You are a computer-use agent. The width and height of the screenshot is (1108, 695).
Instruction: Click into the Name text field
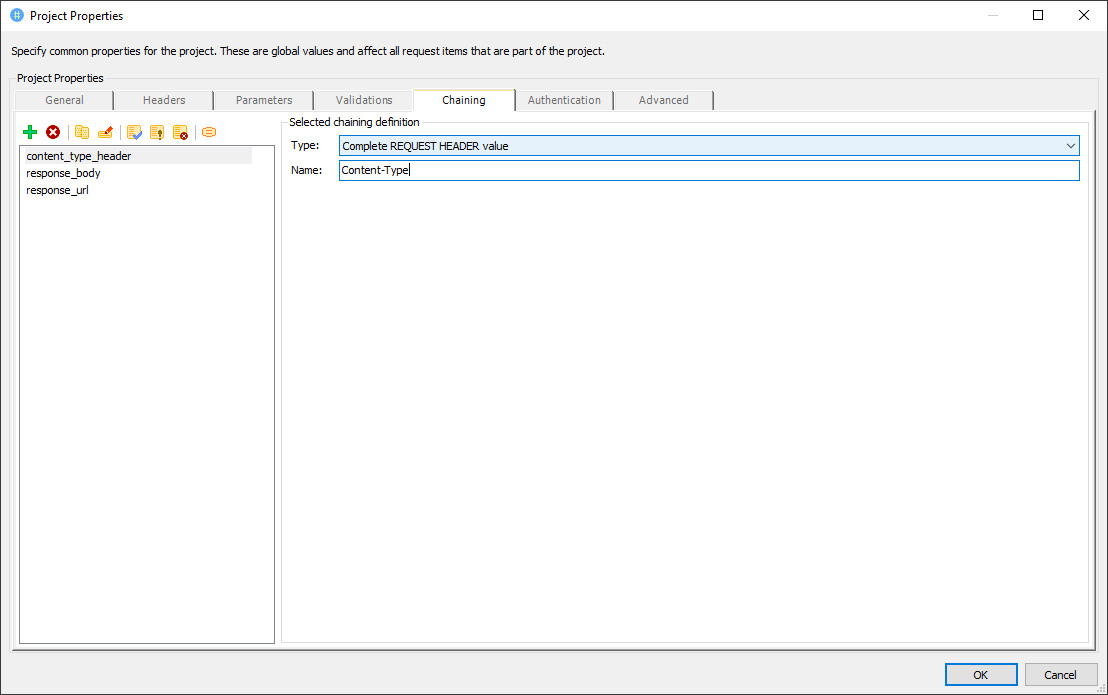(709, 171)
